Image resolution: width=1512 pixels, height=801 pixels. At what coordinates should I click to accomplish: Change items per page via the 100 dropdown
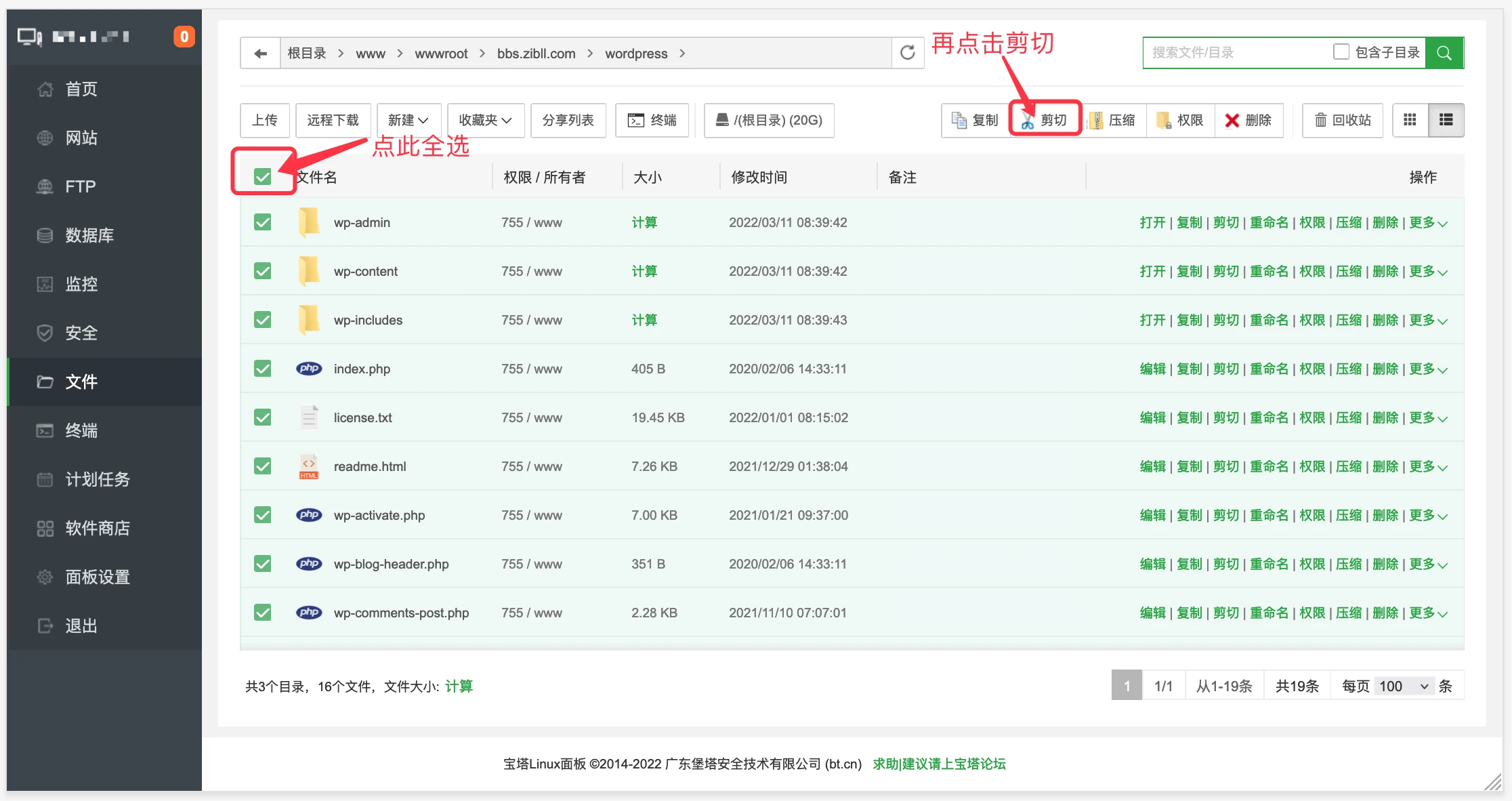coord(1402,685)
